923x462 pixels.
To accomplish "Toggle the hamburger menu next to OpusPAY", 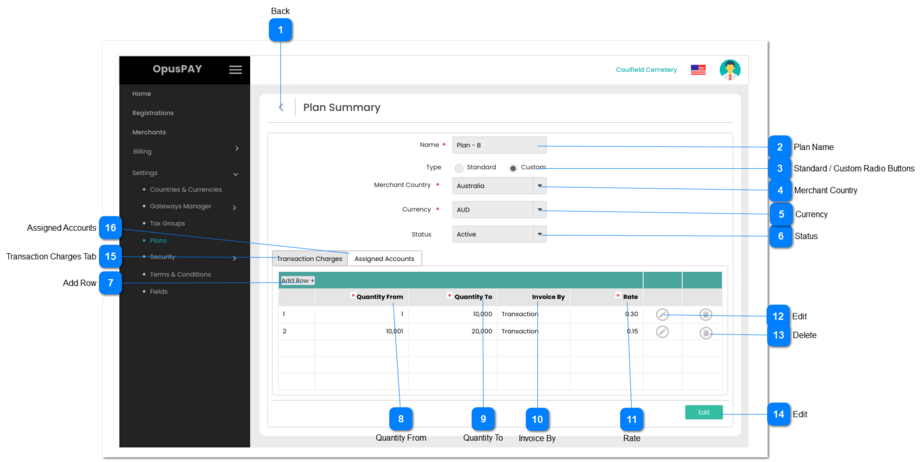I will 235,69.
